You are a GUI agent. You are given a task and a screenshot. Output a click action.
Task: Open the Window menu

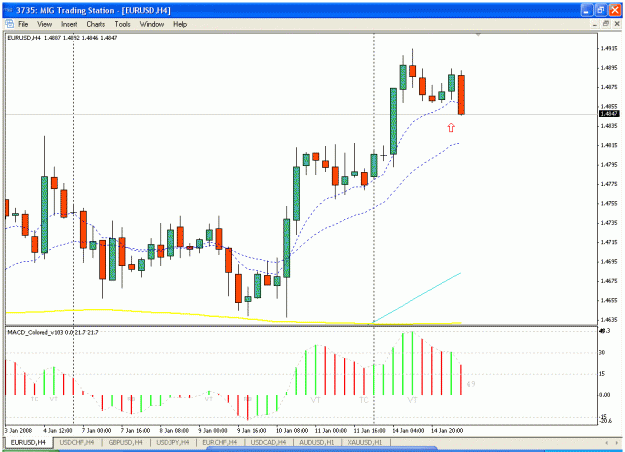(x=152, y=24)
